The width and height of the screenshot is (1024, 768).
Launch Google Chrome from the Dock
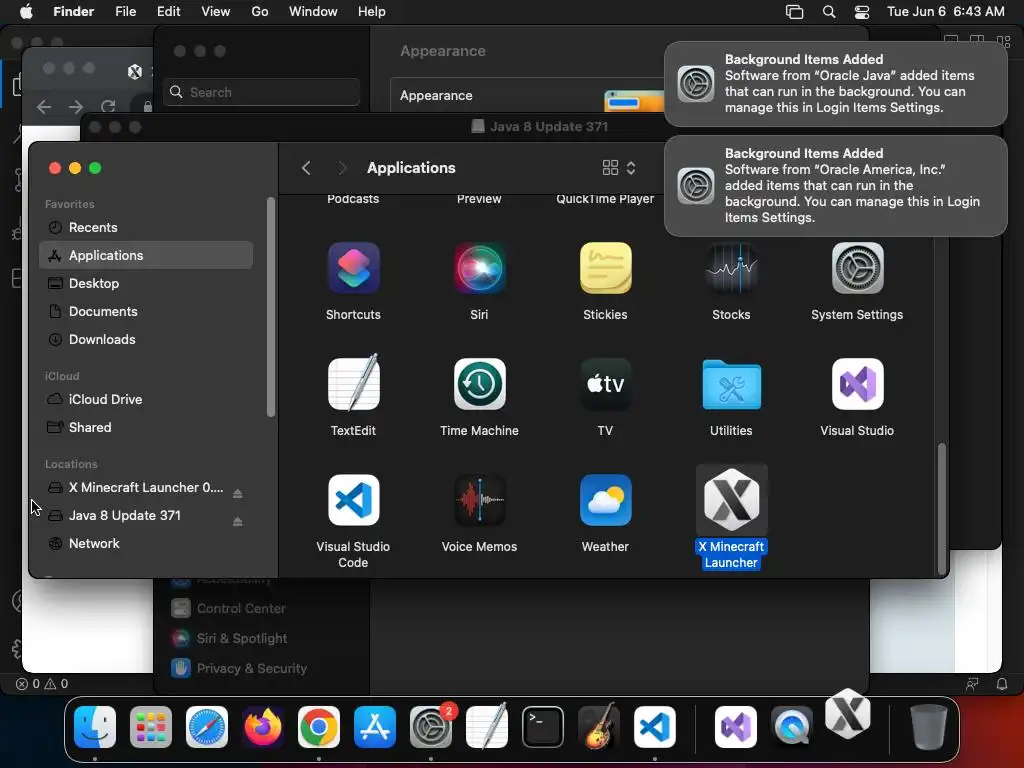(319, 727)
